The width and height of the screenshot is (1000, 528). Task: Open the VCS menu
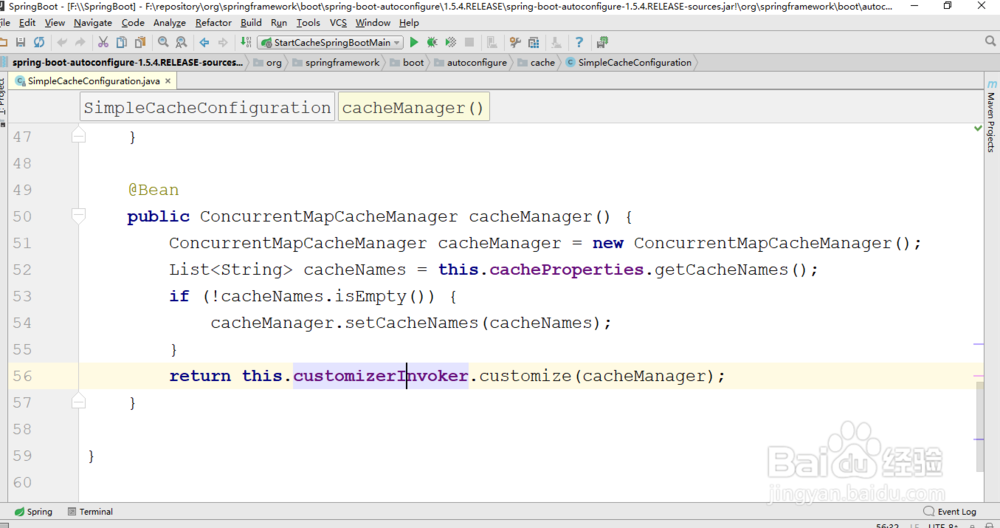point(338,22)
